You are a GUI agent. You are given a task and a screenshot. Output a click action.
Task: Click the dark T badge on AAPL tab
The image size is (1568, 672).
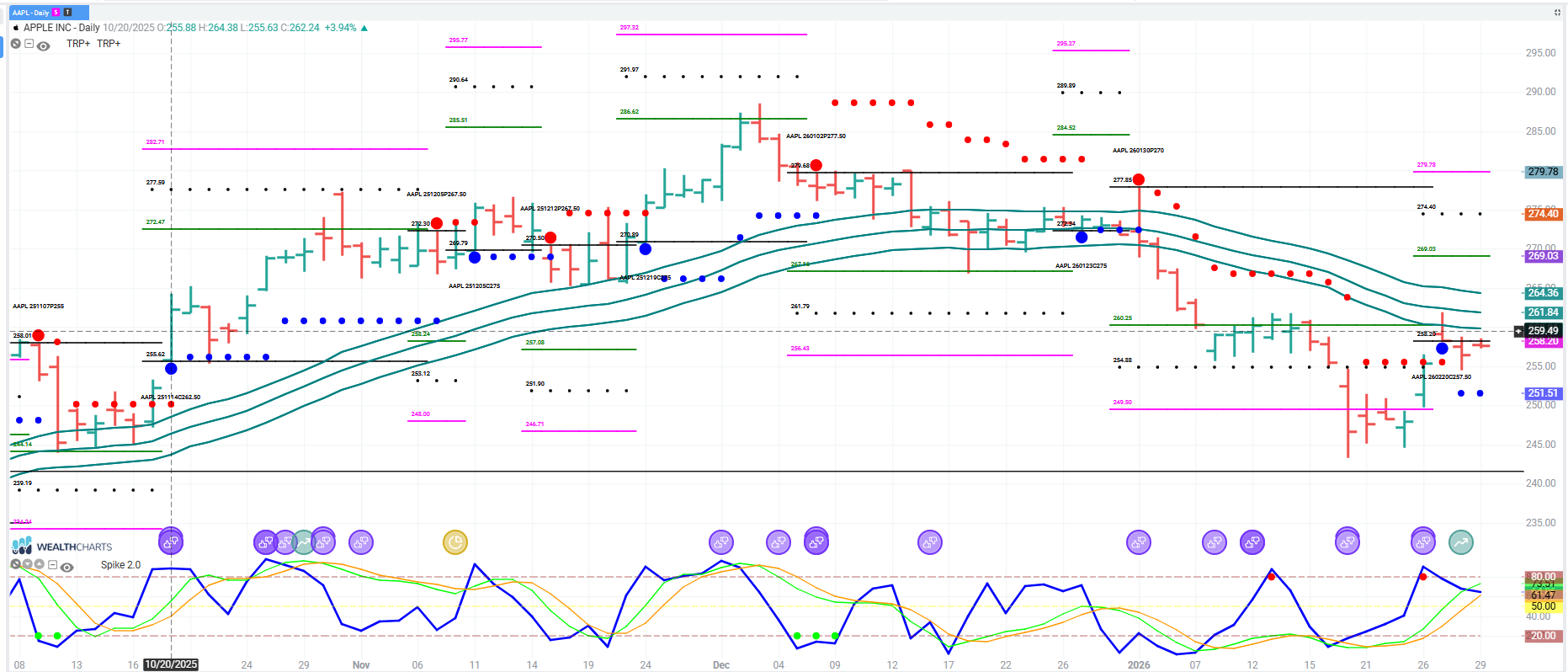tap(67, 13)
